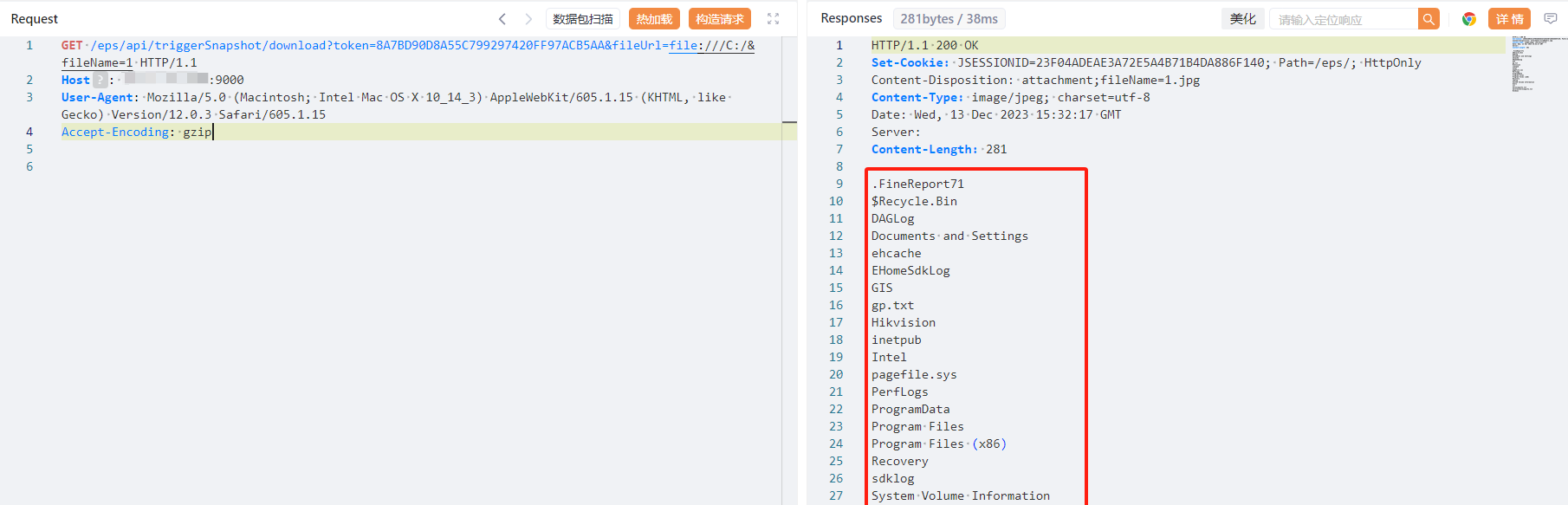1568x505 pixels.
Task: Click the Documents and Settings entry
Action: 949,236
